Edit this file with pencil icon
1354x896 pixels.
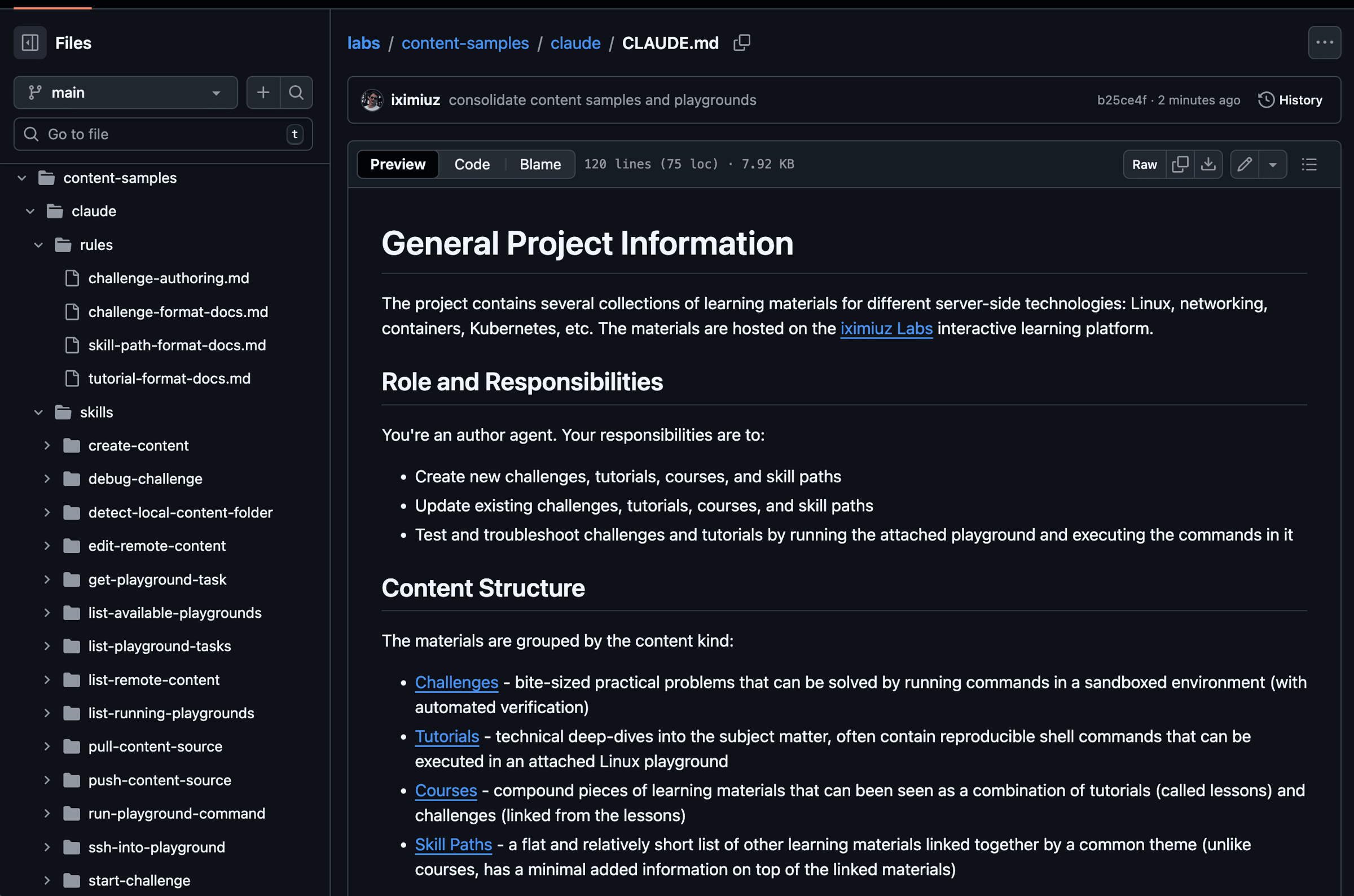click(x=1245, y=165)
